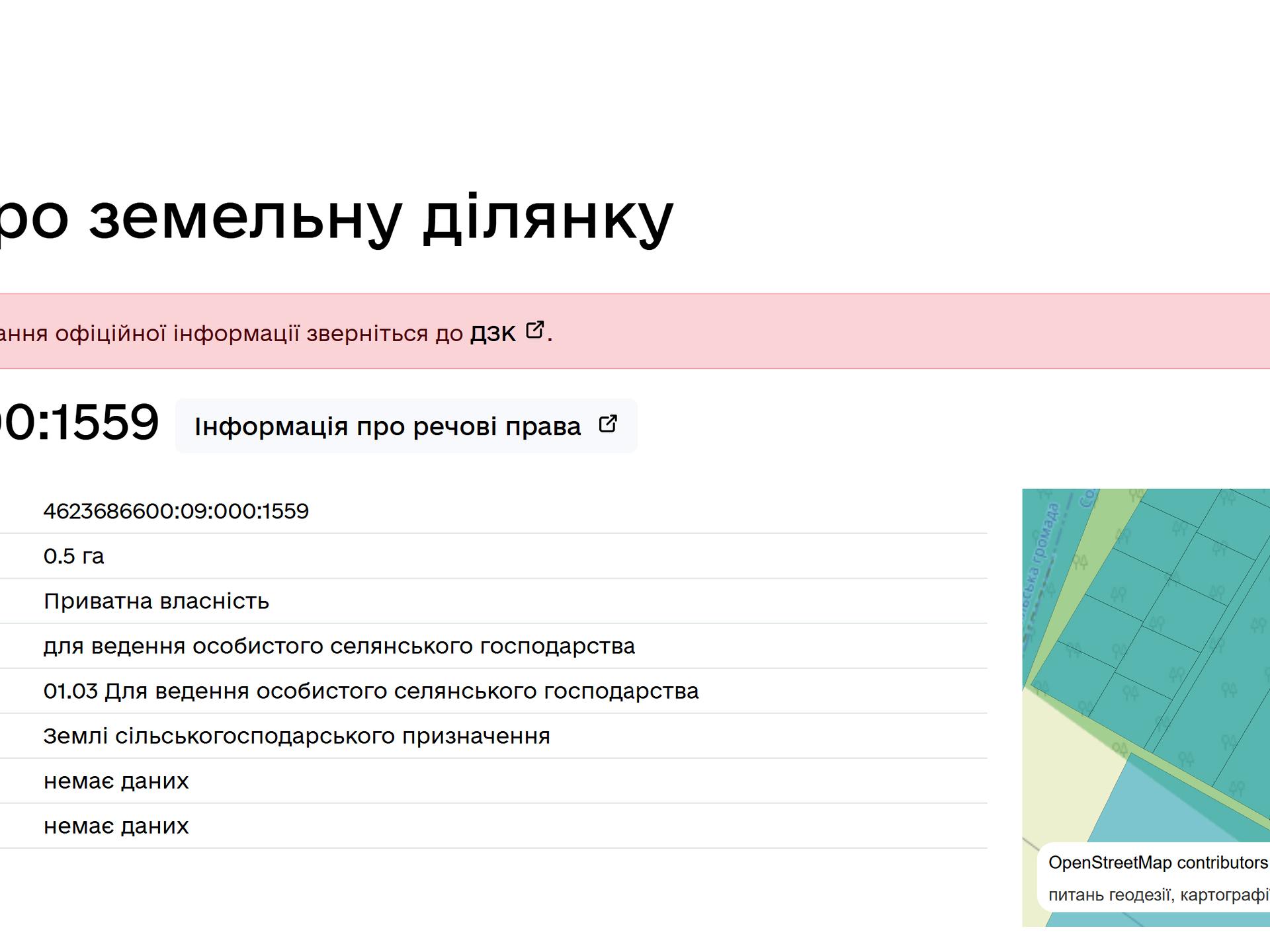Click the Приватна власність ownership row

156,601
